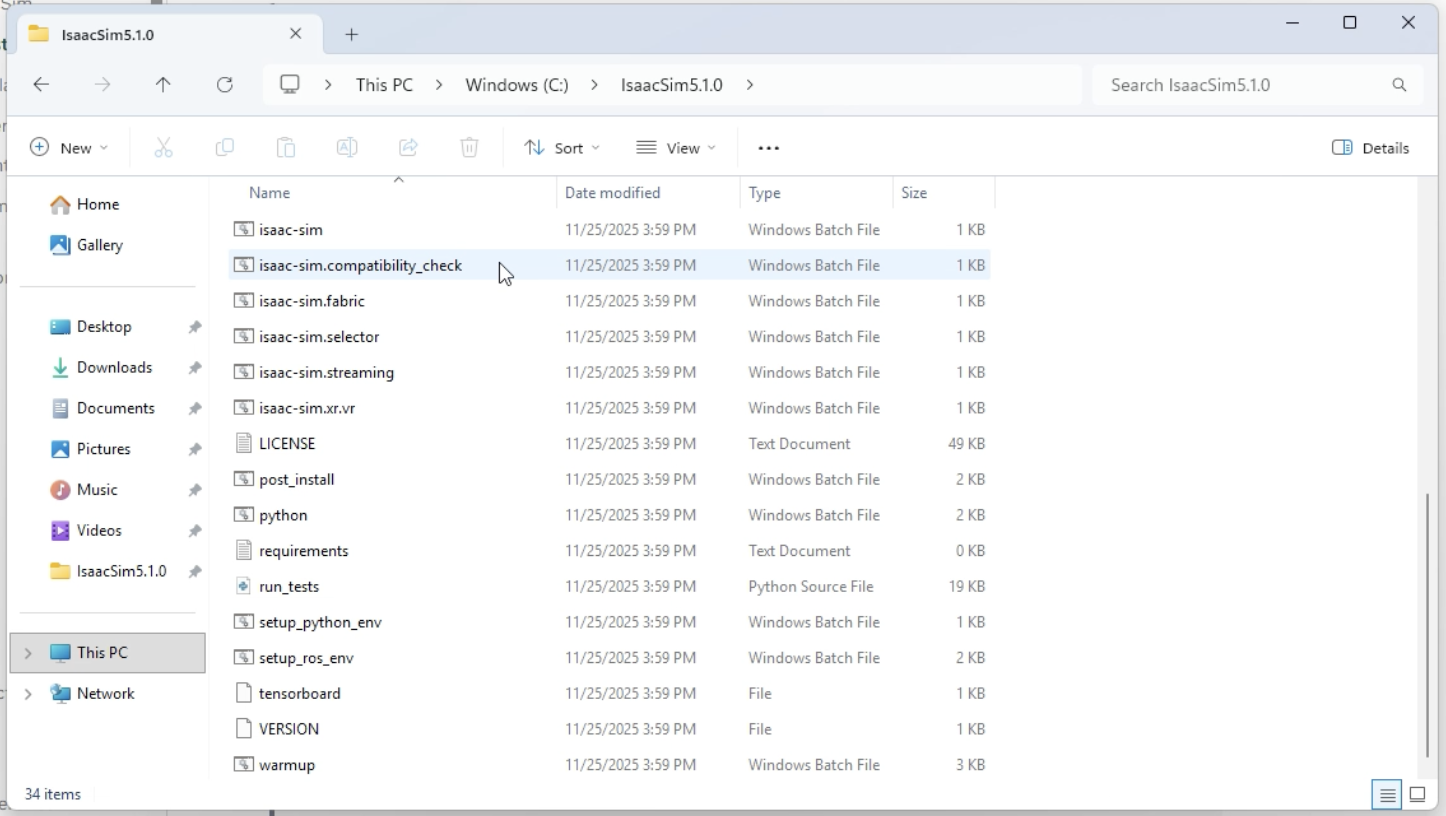
Task: Expand This PC in the sidebar
Action: [x=28, y=652]
